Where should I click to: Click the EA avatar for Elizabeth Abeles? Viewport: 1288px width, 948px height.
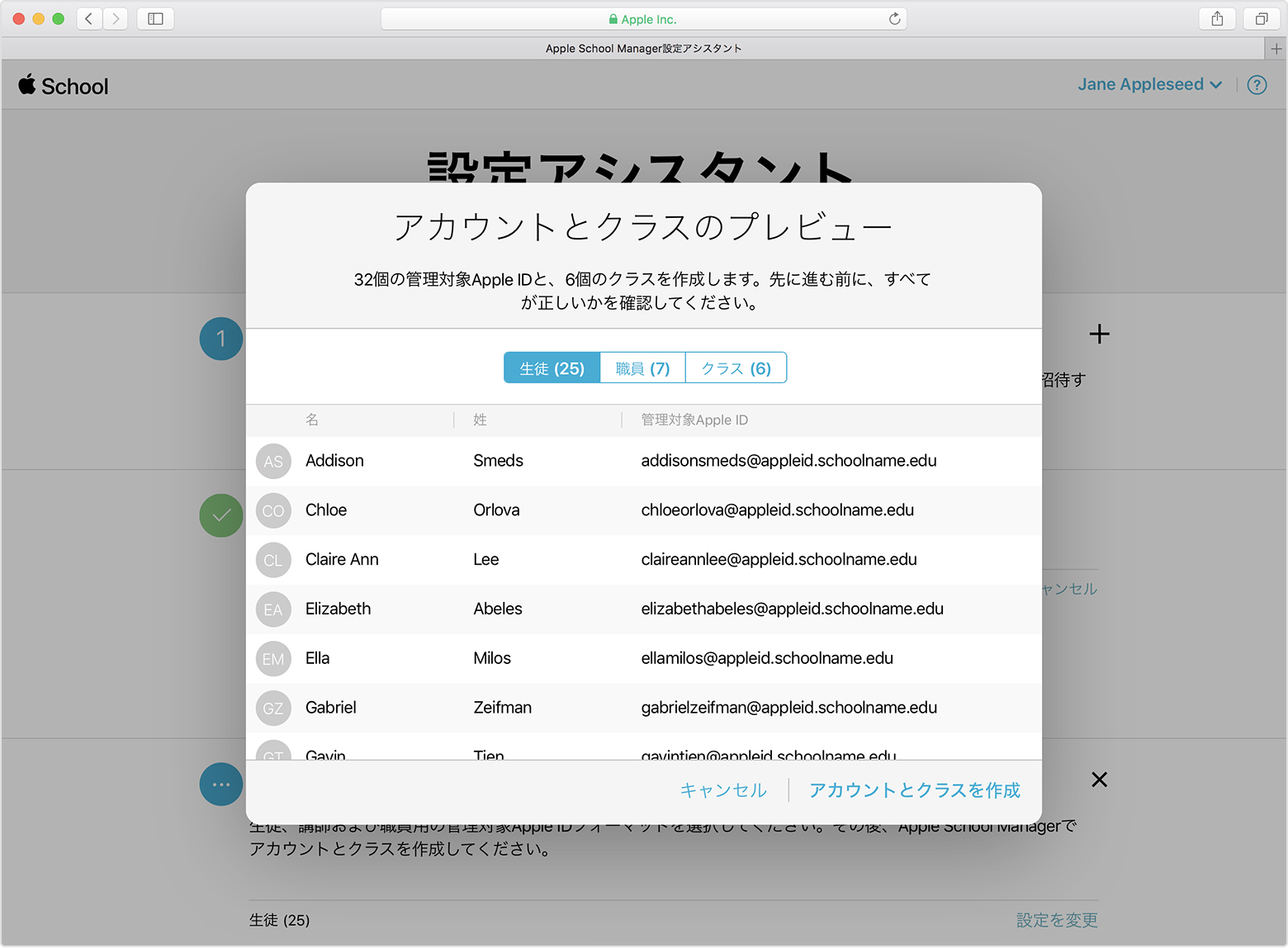click(x=273, y=609)
